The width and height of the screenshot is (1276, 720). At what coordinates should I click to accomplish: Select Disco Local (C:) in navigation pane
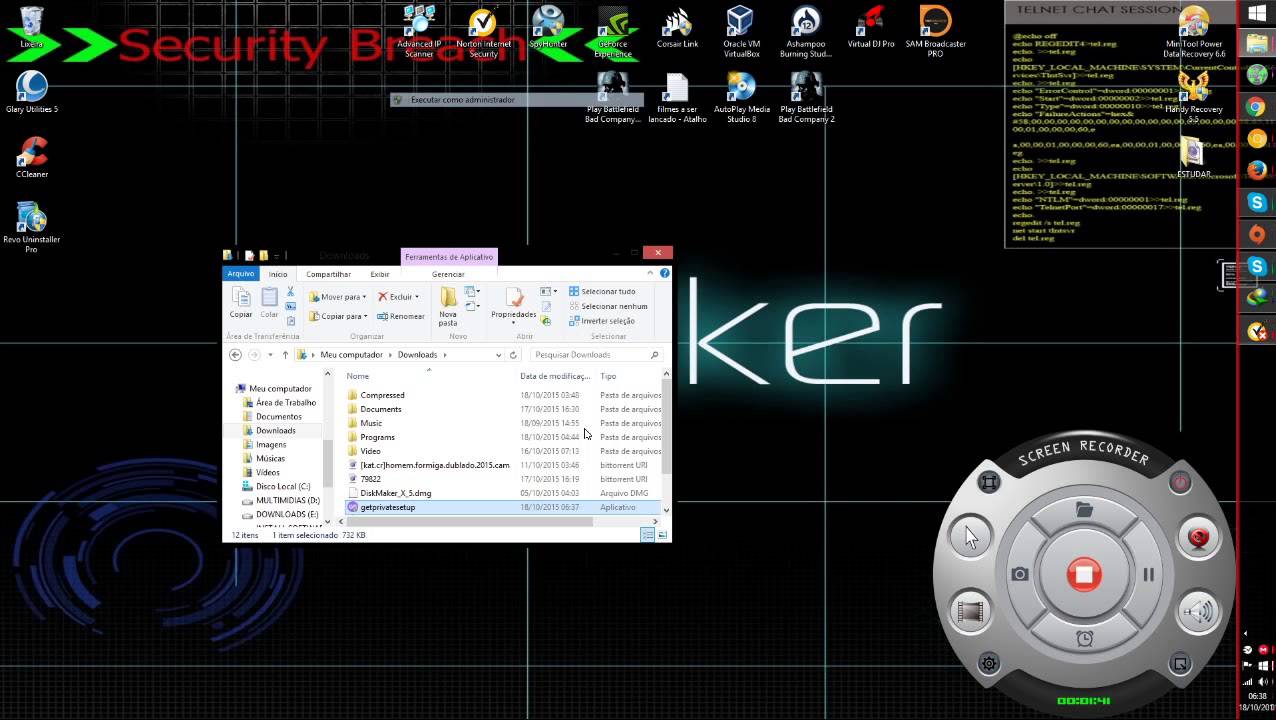click(x=283, y=486)
